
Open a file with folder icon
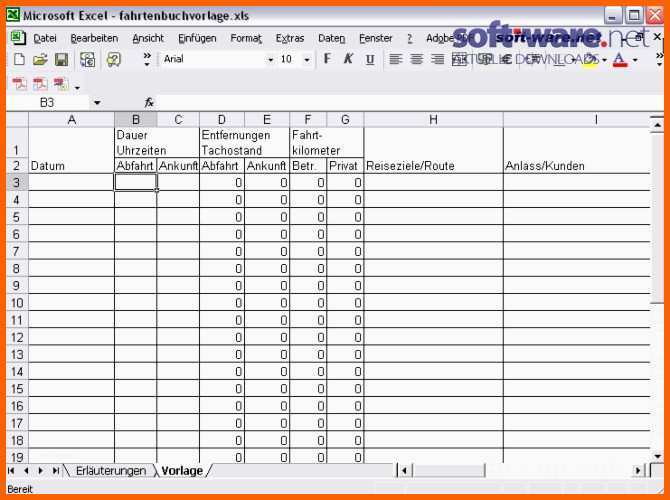(x=40, y=59)
